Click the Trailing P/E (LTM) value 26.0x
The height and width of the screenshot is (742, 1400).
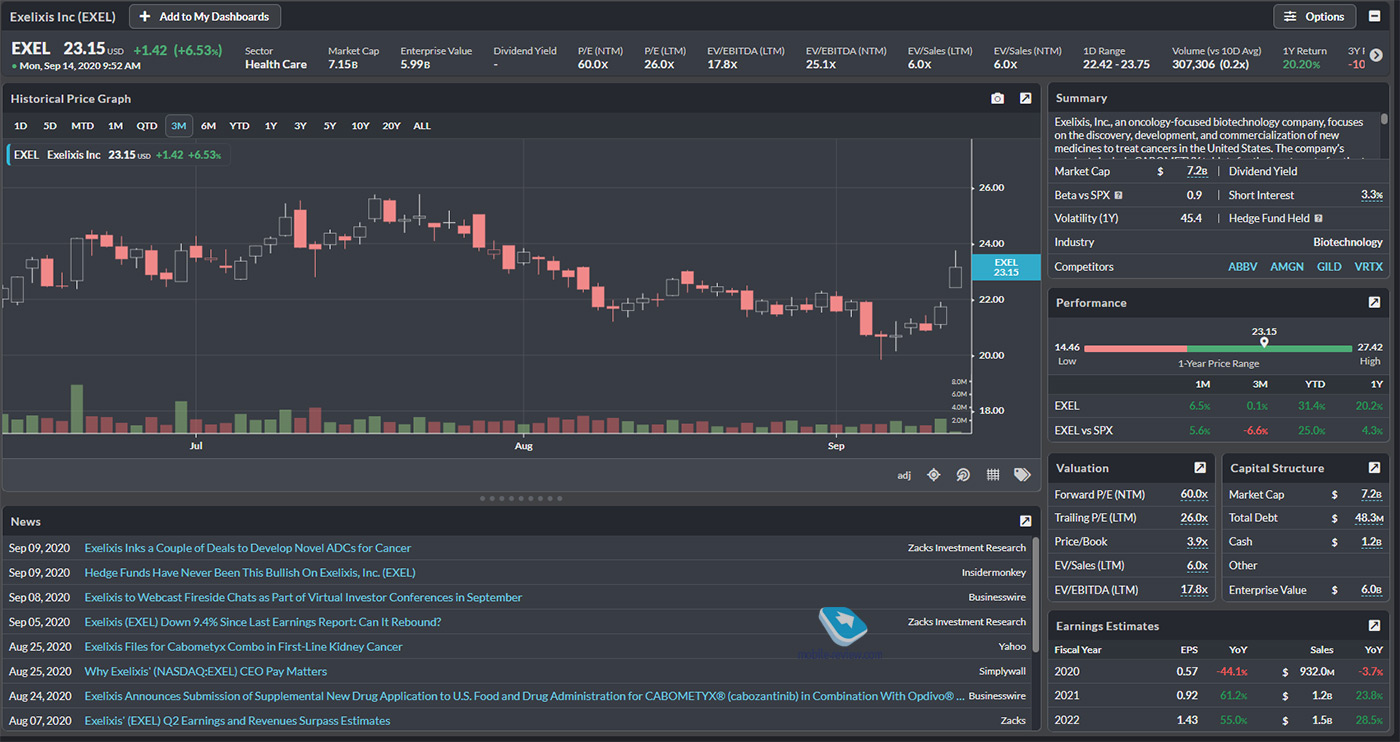pyautogui.click(x=1193, y=518)
